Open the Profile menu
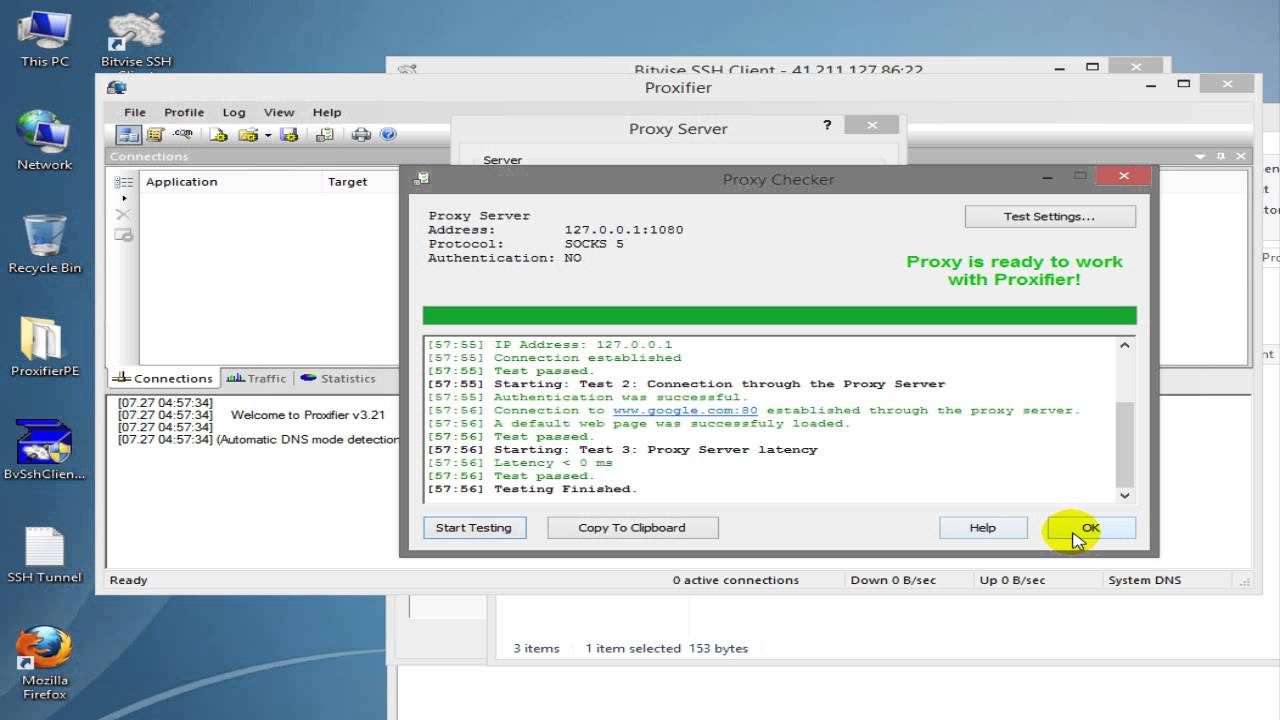The image size is (1280, 720). [x=184, y=112]
